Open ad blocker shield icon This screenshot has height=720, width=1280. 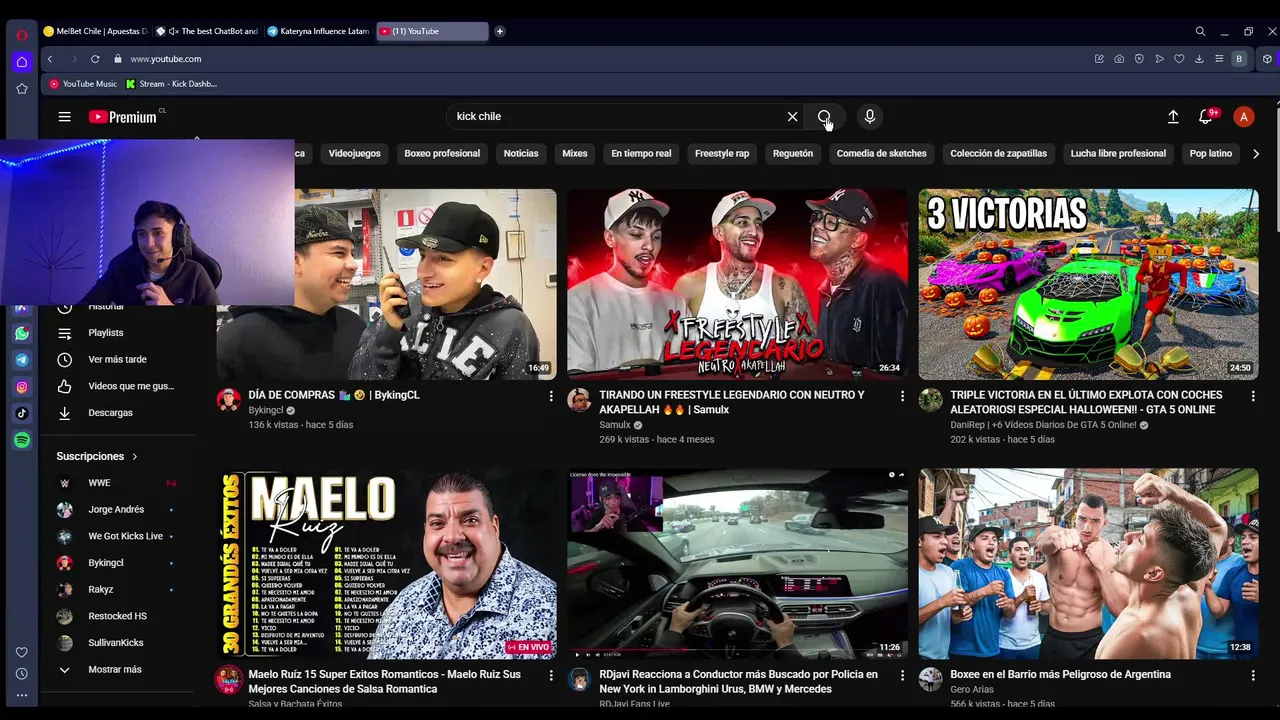pyautogui.click(x=1139, y=59)
